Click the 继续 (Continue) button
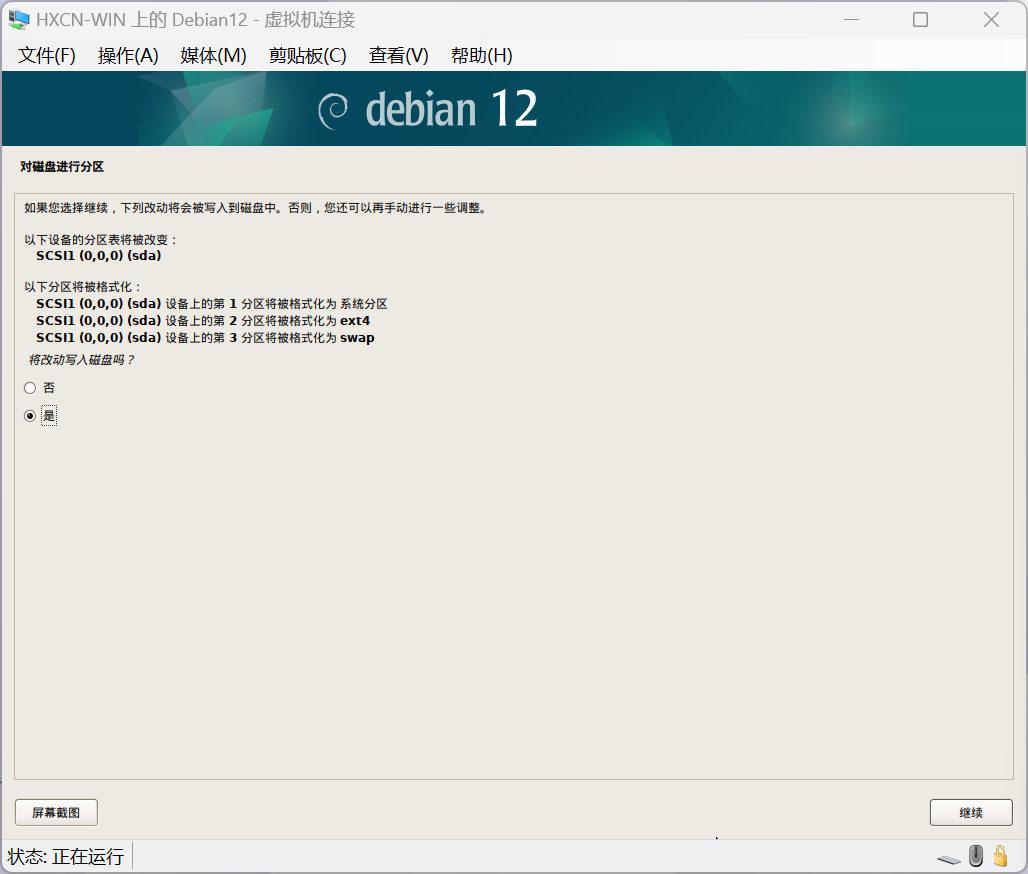 tap(971, 812)
